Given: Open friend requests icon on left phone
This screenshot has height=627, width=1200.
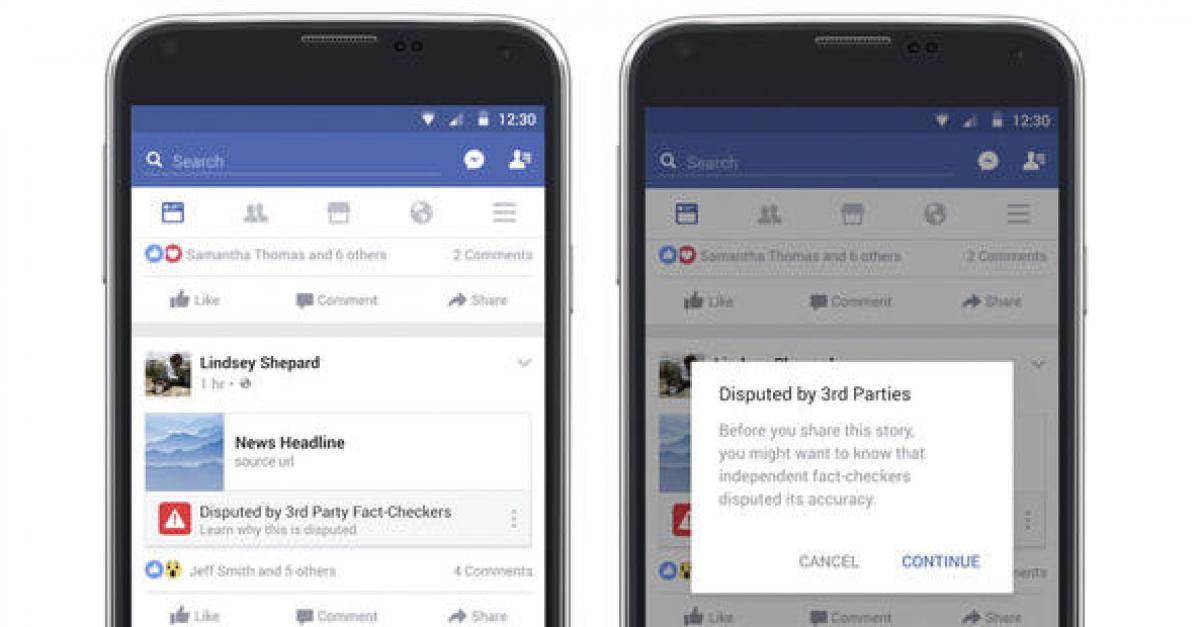Looking at the screenshot, I should click(x=519, y=160).
